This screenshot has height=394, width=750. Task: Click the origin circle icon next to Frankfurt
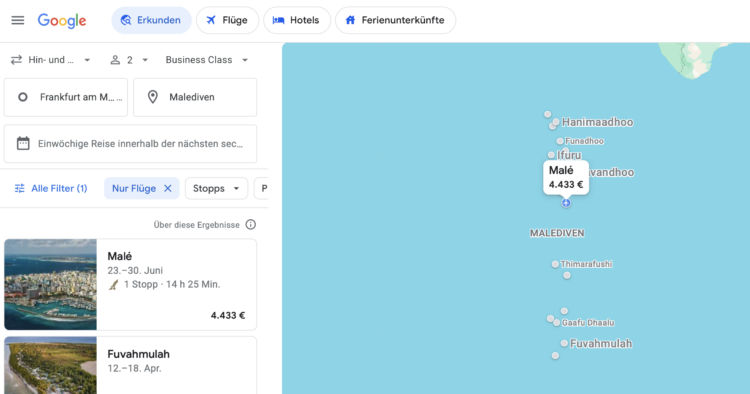[22, 97]
